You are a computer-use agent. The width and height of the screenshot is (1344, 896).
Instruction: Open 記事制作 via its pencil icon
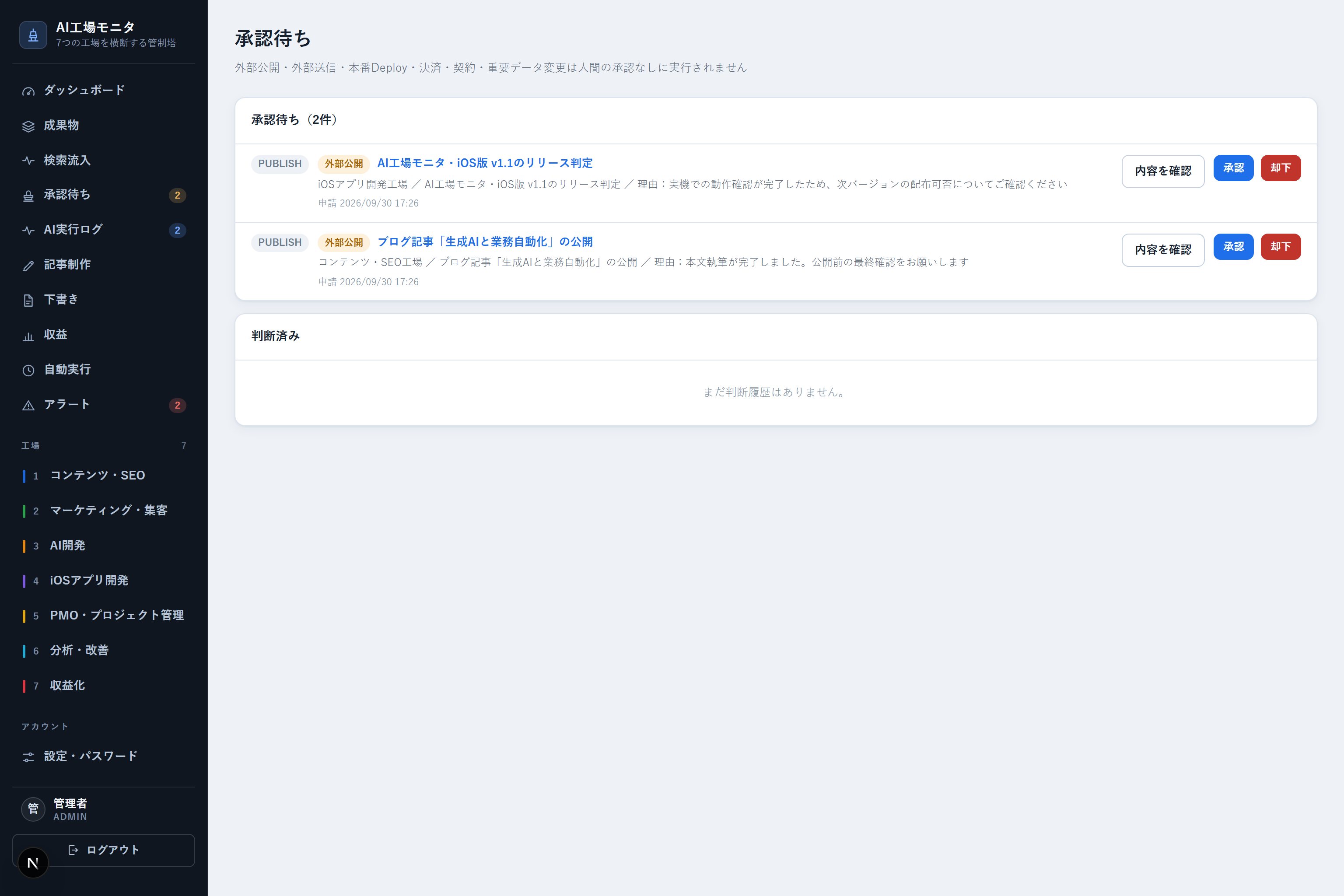28,265
